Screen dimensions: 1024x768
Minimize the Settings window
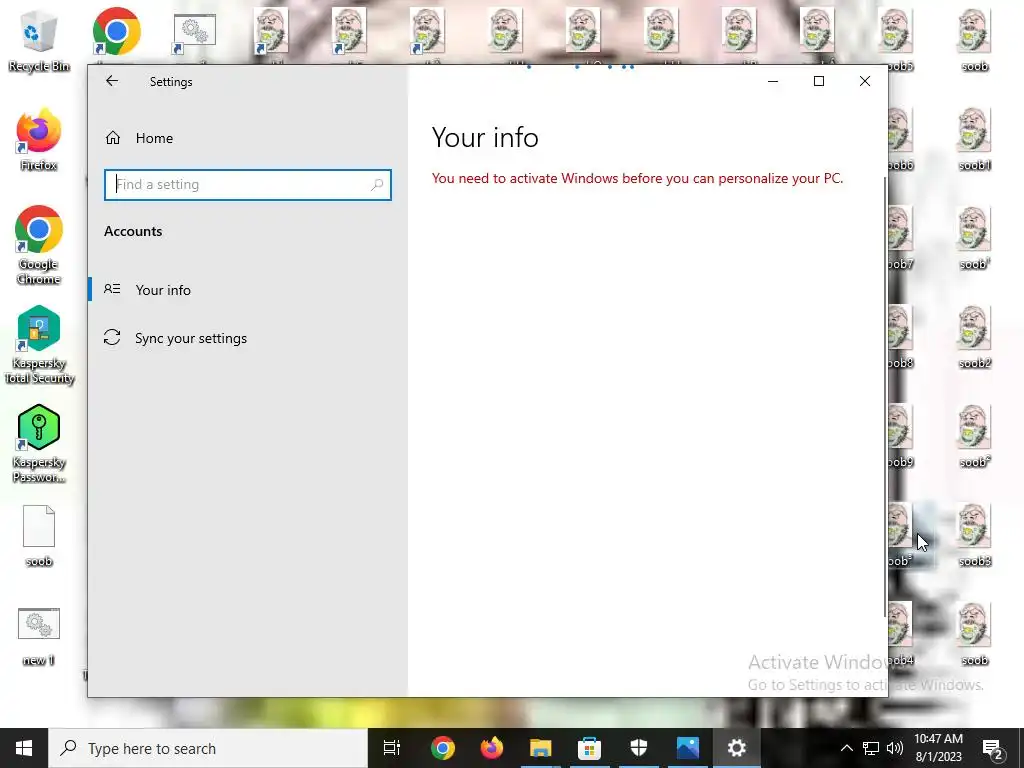point(773,81)
